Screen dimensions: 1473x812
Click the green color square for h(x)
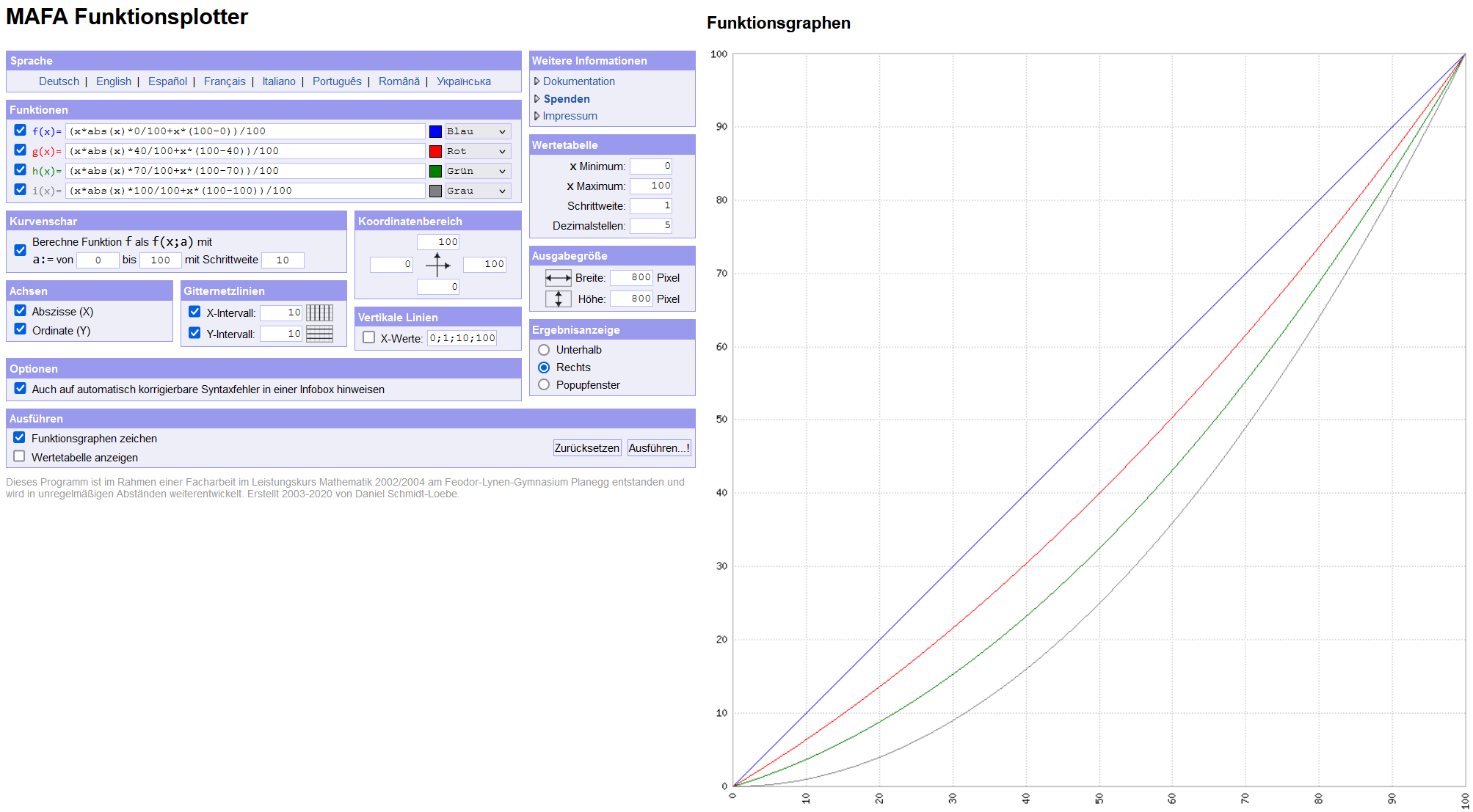click(435, 172)
